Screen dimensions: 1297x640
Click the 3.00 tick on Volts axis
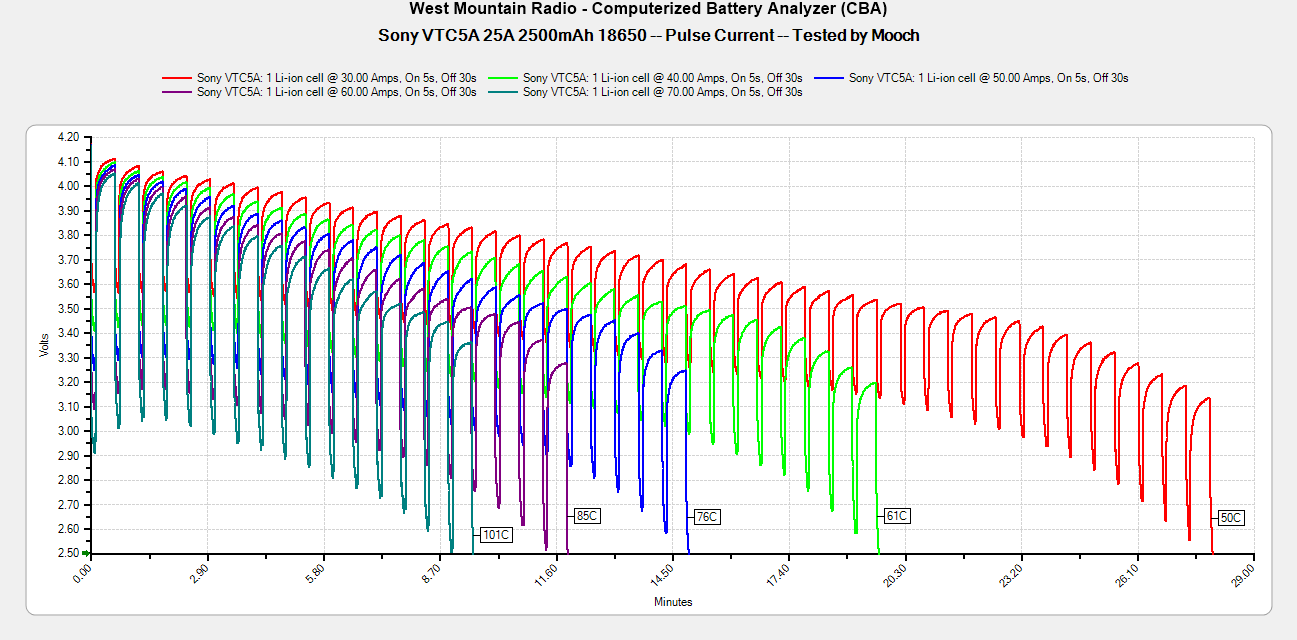click(x=68, y=431)
